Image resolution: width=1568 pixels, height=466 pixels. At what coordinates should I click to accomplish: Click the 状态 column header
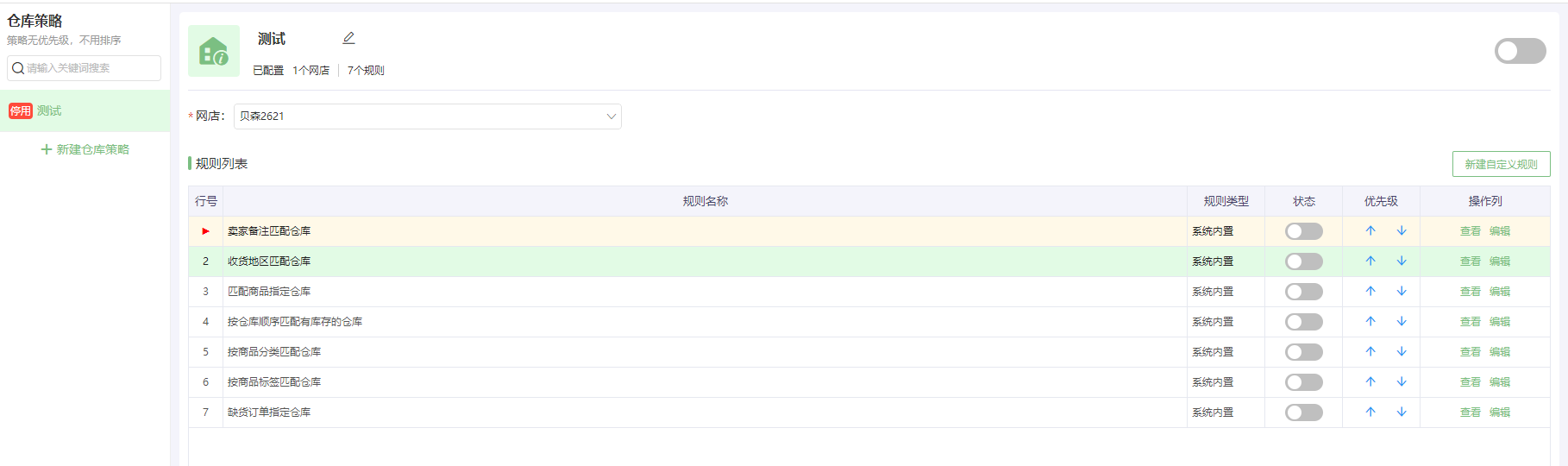click(x=1303, y=201)
